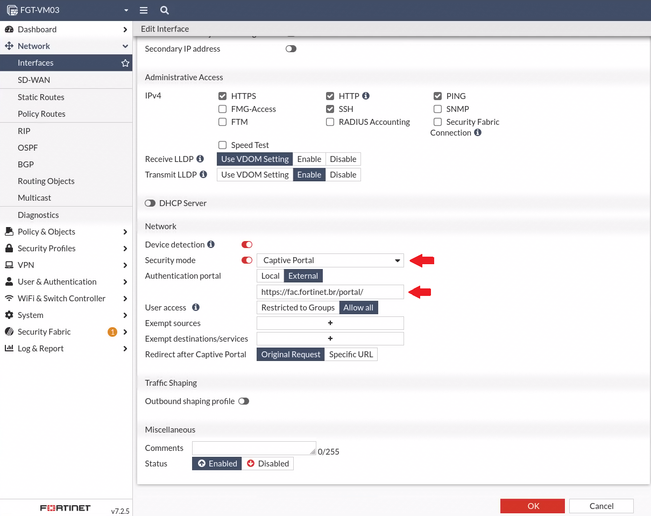
Task: Open OSPF menu item
Action: click(x=66, y=148)
